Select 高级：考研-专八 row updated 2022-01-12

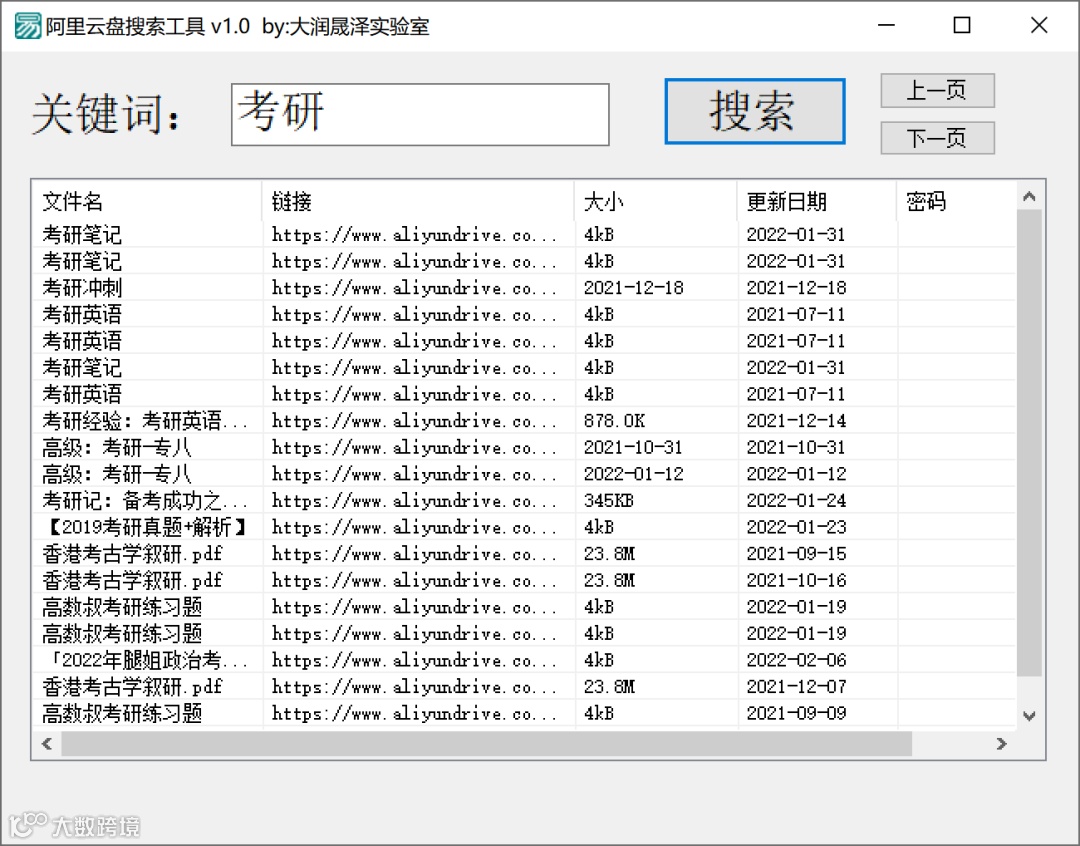click(x=524, y=474)
